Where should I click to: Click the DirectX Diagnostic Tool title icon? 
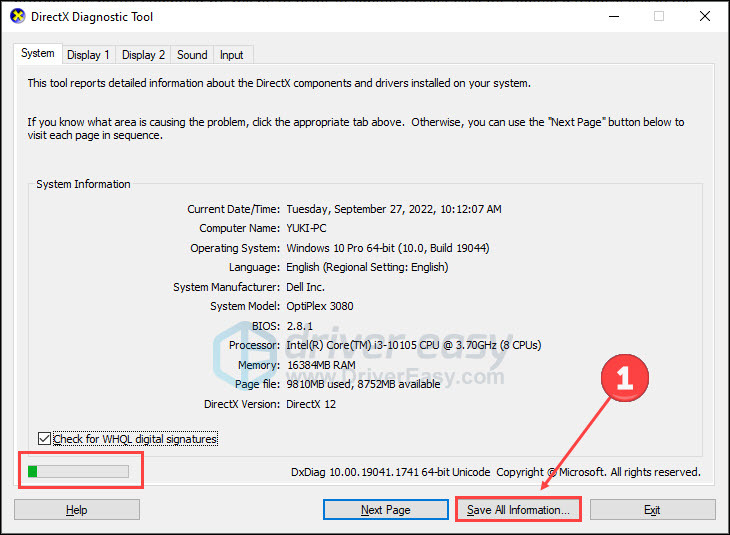tap(18, 16)
